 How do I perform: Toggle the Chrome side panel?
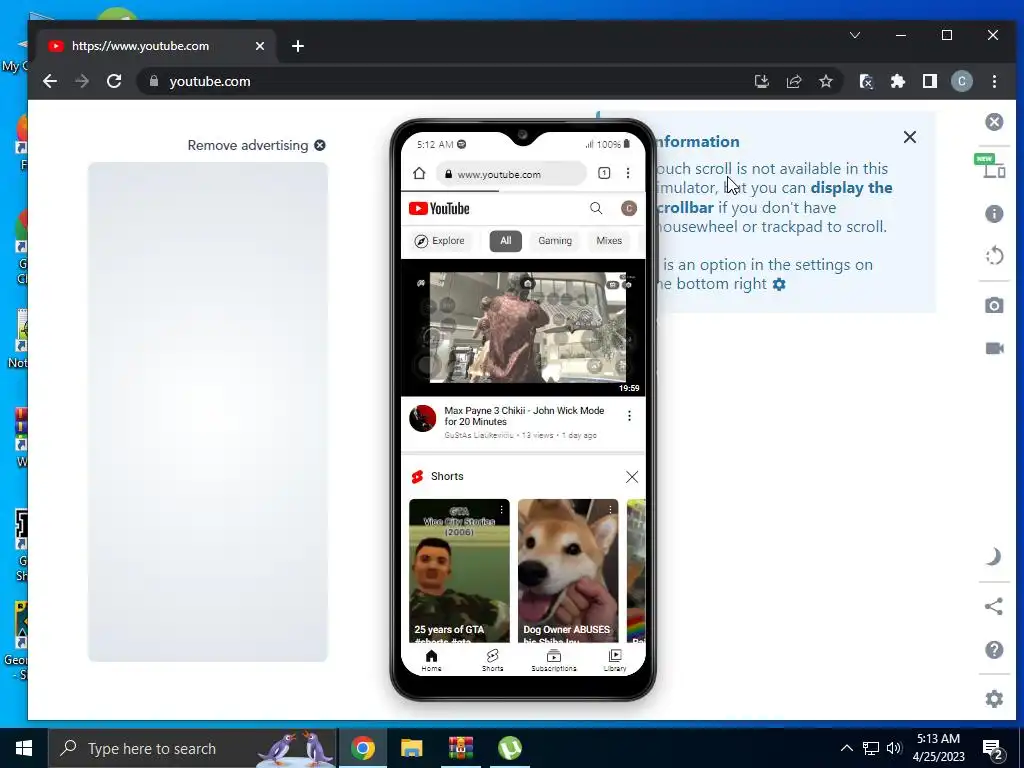(930, 81)
